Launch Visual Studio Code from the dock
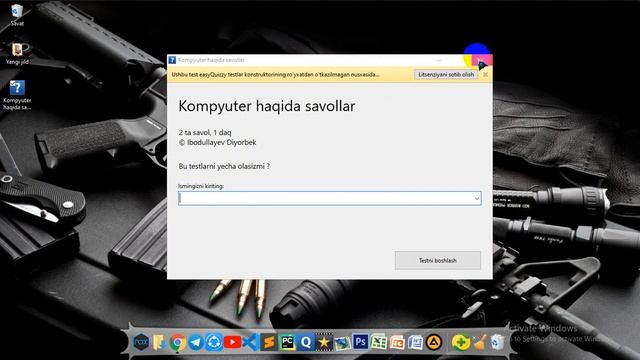640x360 pixels. (250, 342)
